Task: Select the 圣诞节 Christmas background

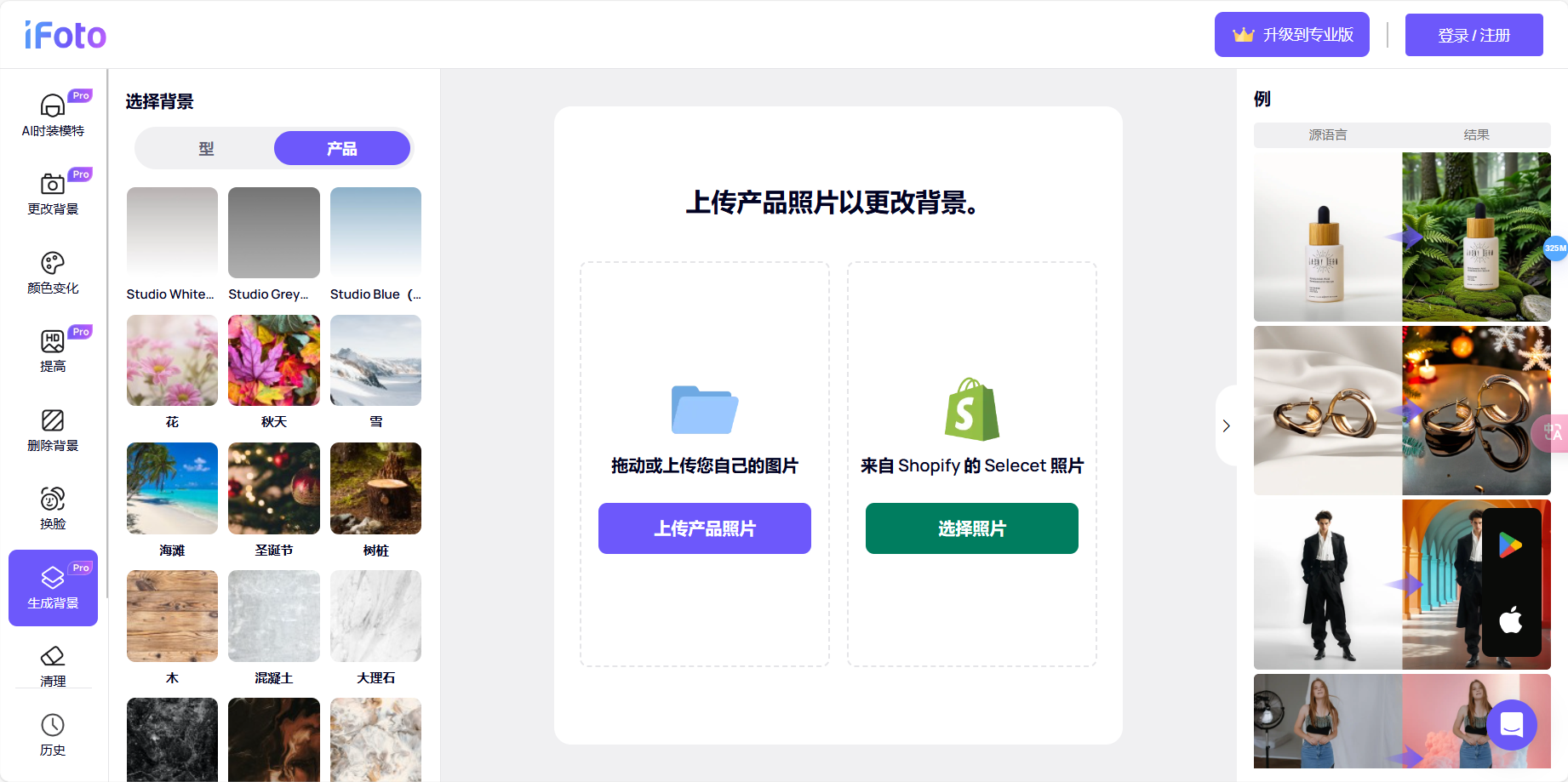Action: (x=274, y=488)
